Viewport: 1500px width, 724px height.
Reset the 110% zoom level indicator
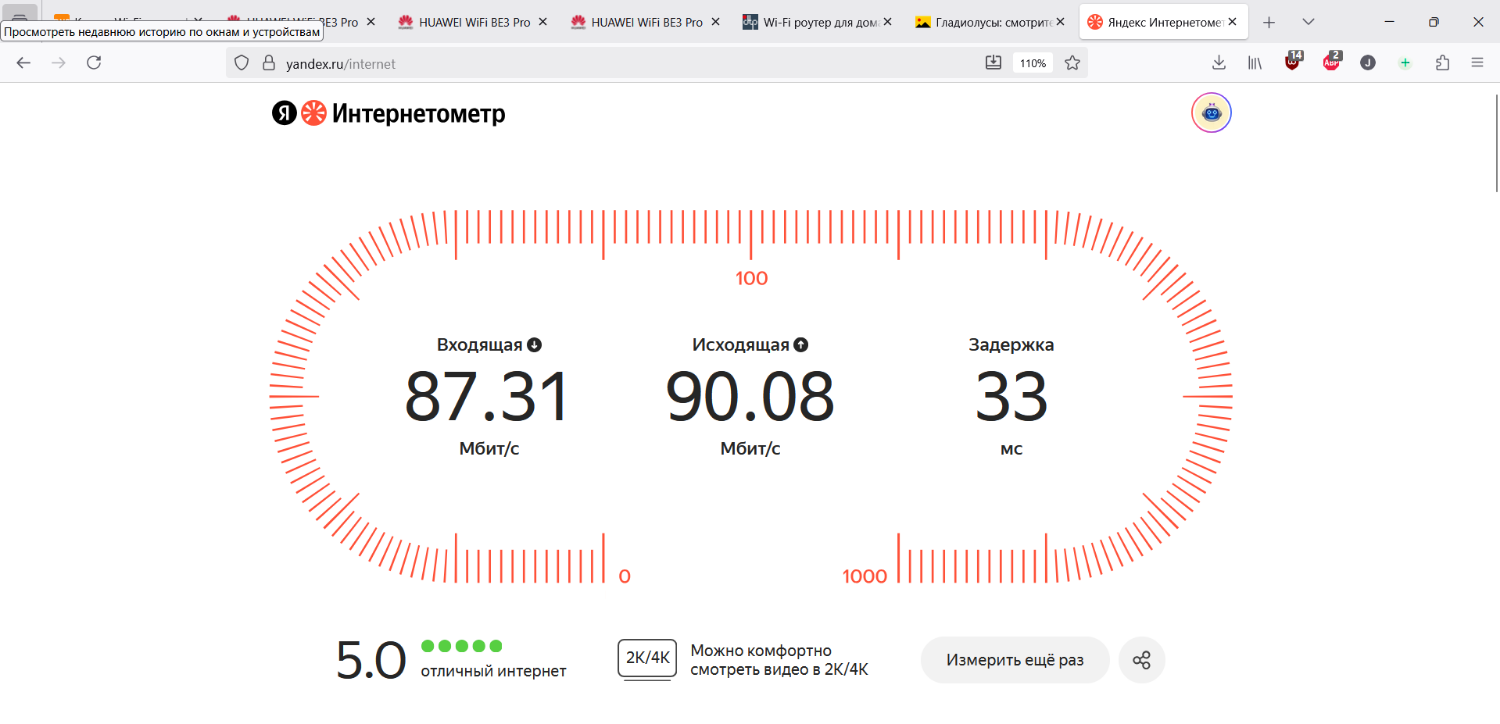tap(1032, 63)
